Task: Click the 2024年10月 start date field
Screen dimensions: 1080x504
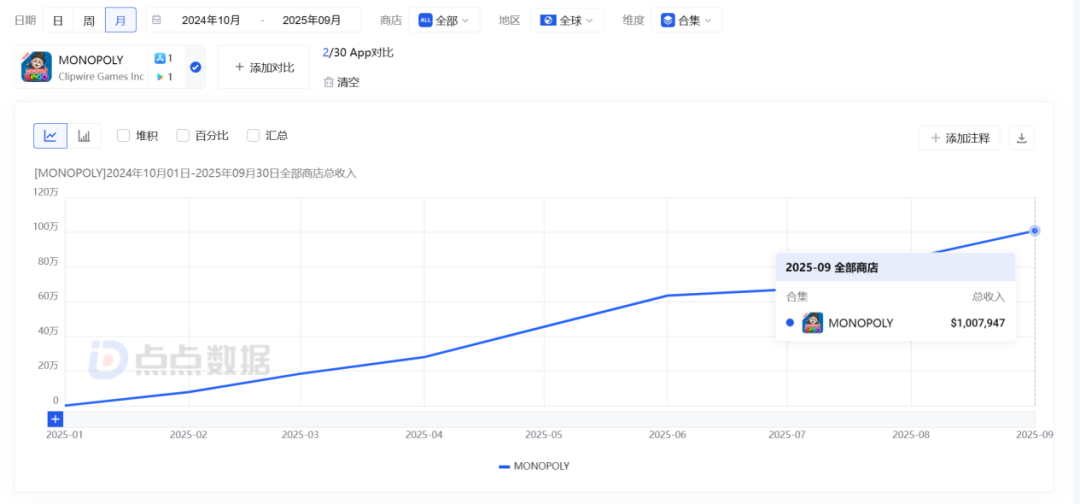Action: click(211, 20)
